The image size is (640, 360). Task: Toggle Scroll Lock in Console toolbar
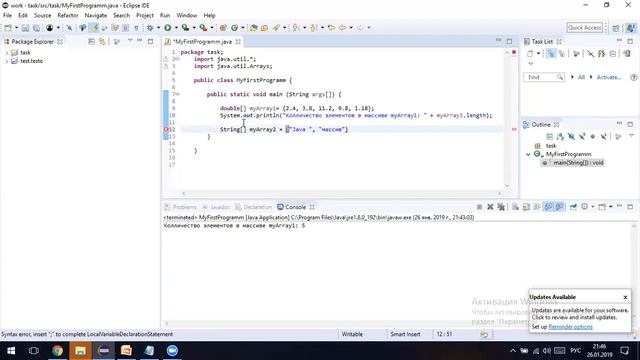pos(526,207)
